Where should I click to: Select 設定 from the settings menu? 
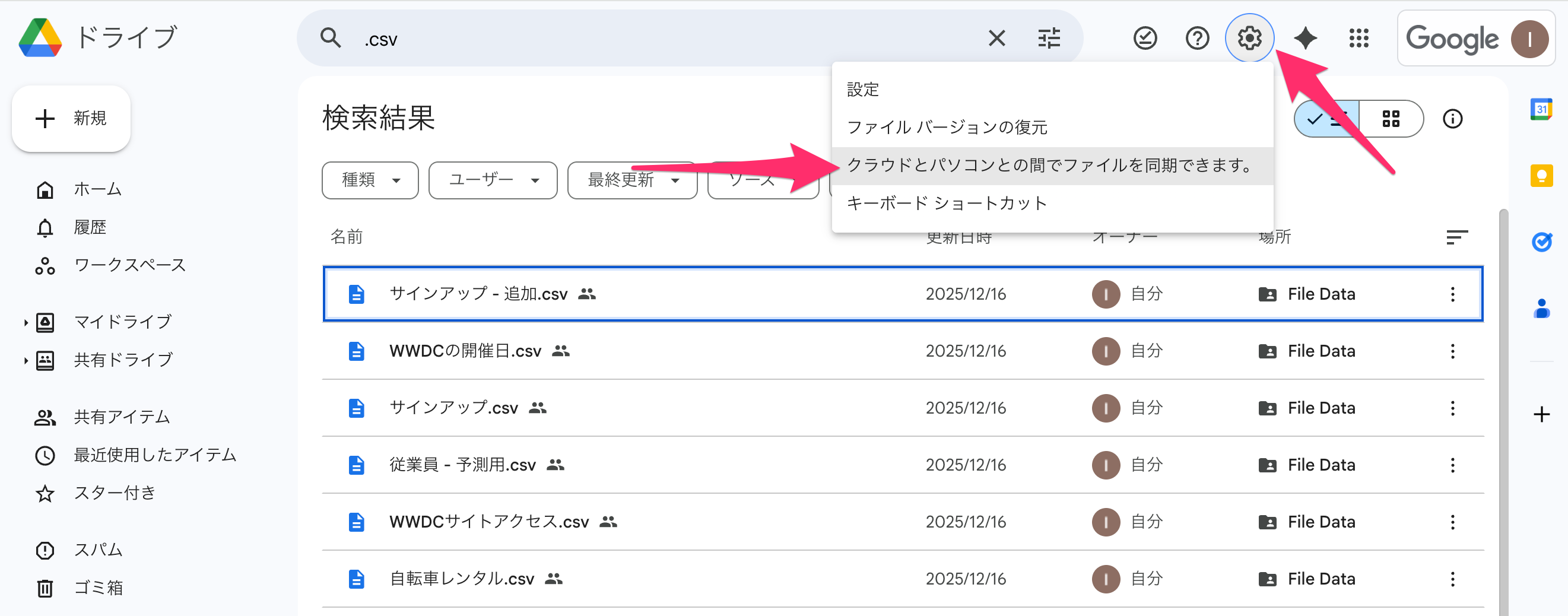coord(862,90)
